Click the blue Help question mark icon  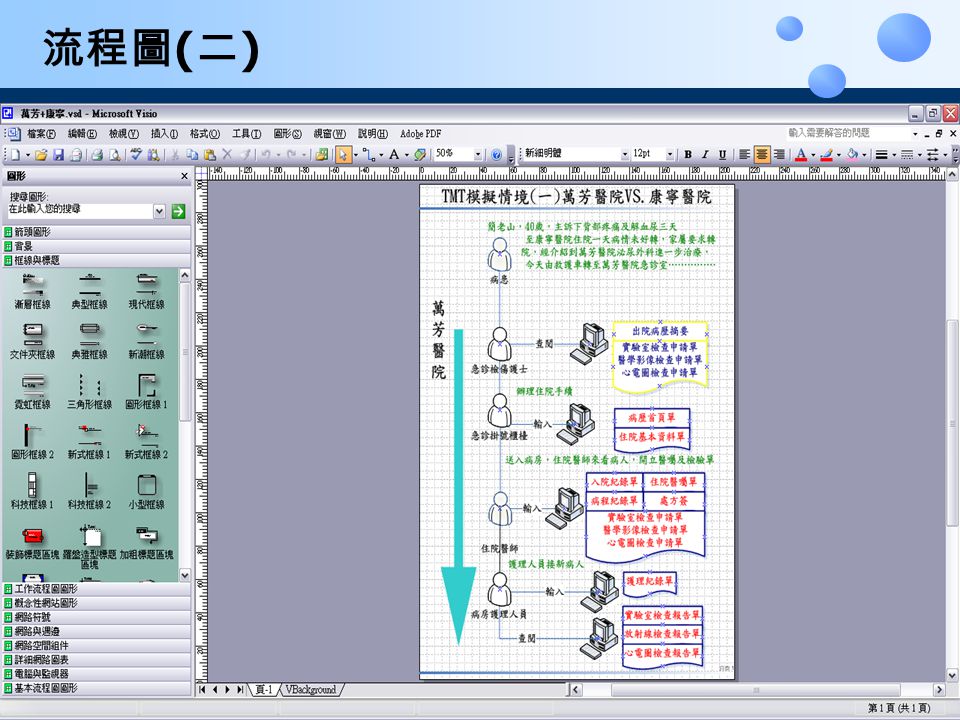(x=497, y=155)
